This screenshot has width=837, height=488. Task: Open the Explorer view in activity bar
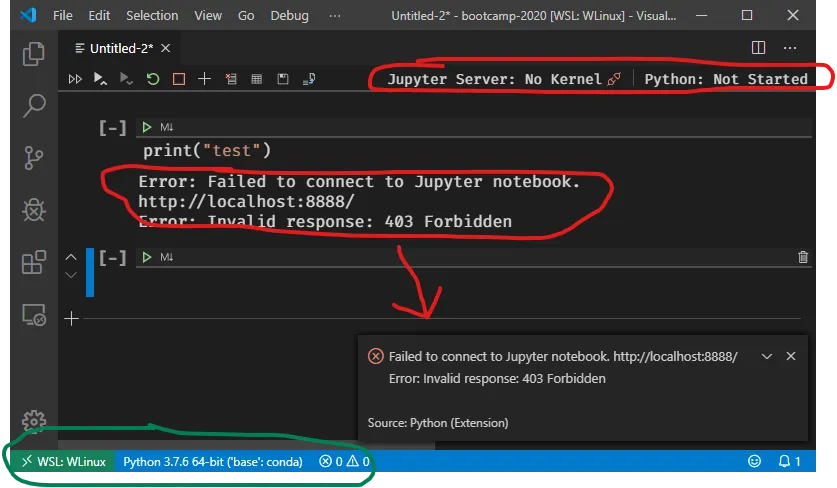(34, 54)
